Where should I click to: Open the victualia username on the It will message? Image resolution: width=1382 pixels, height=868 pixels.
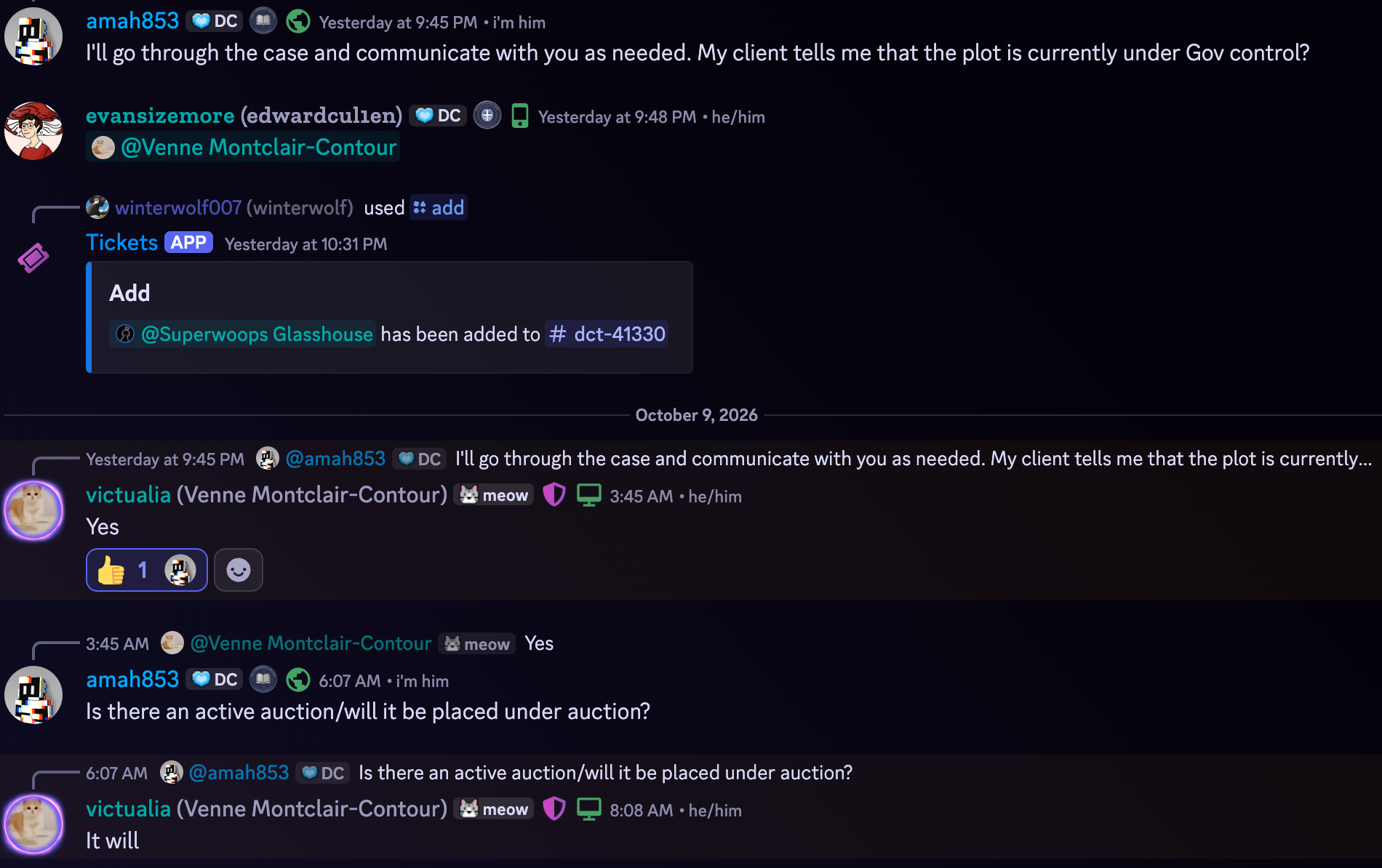(128, 809)
